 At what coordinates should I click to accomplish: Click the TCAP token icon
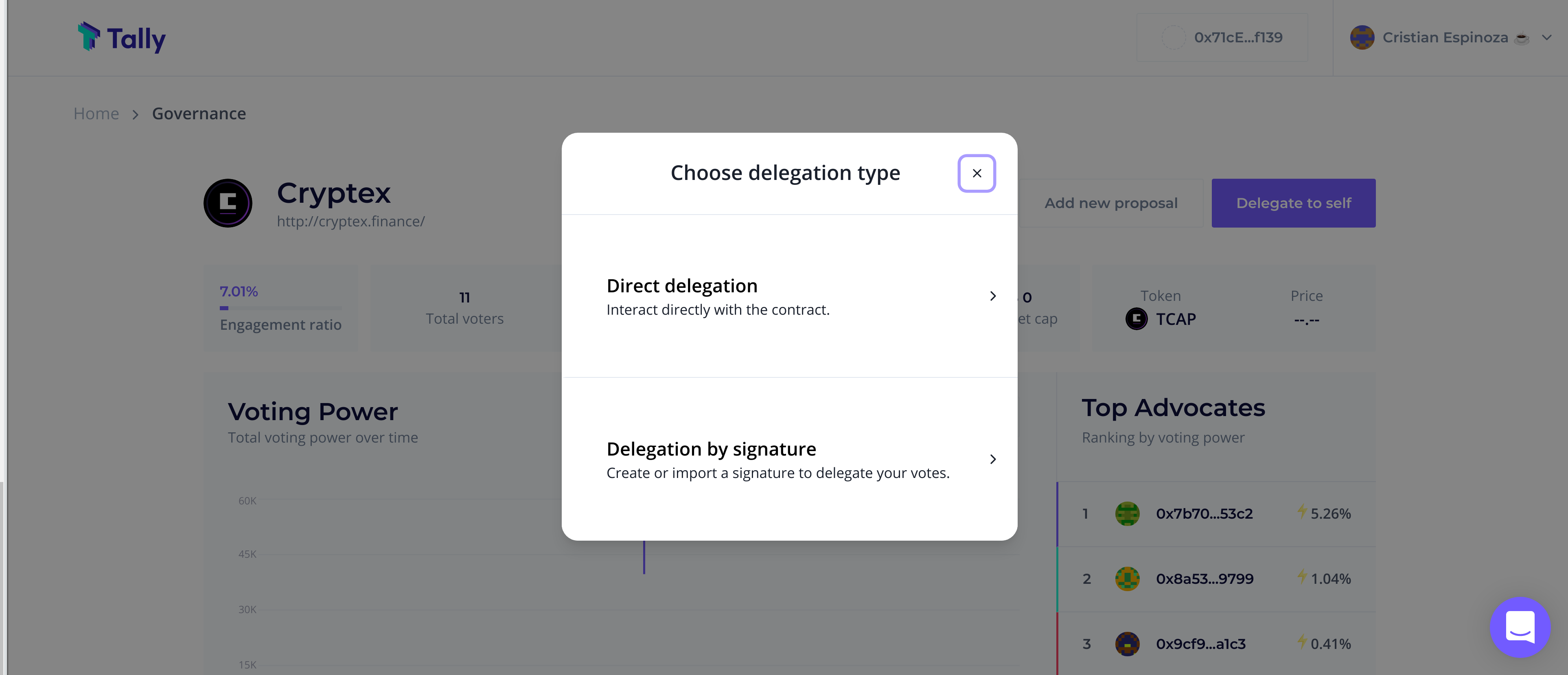coord(1136,319)
